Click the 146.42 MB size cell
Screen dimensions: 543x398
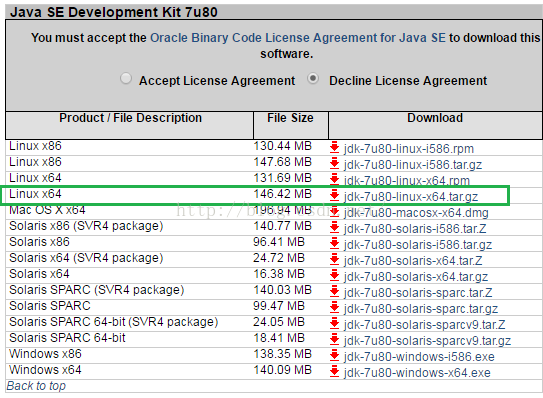click(x=283, y=194)
